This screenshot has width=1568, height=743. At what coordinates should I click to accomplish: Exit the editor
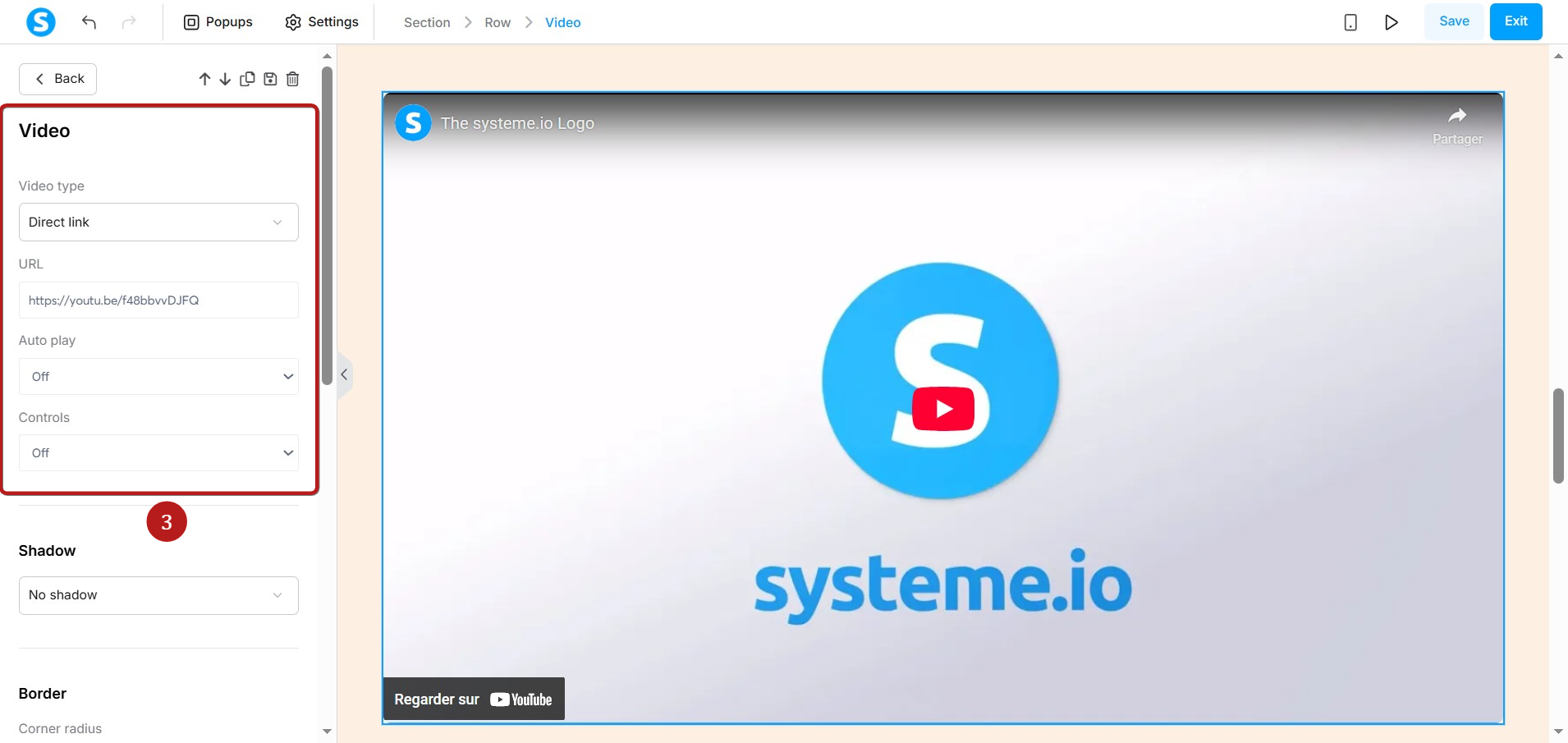[x=1516, y=21]
